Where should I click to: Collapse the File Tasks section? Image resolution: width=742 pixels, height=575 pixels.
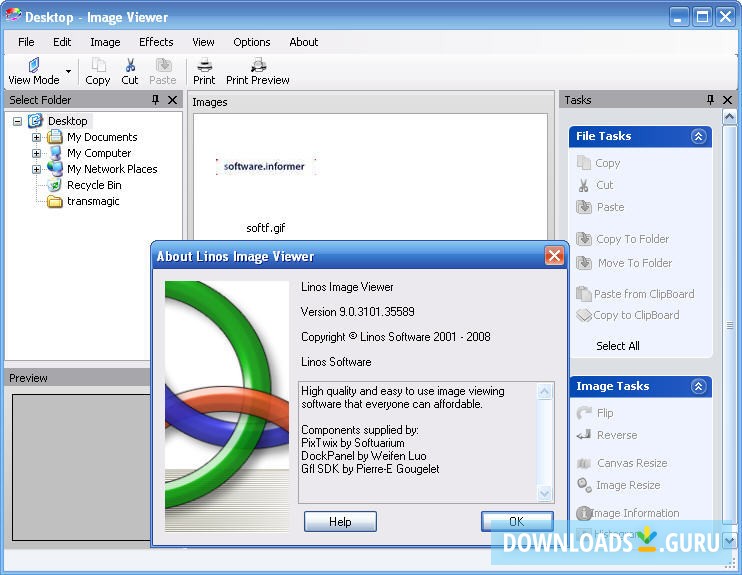[698, 136]
